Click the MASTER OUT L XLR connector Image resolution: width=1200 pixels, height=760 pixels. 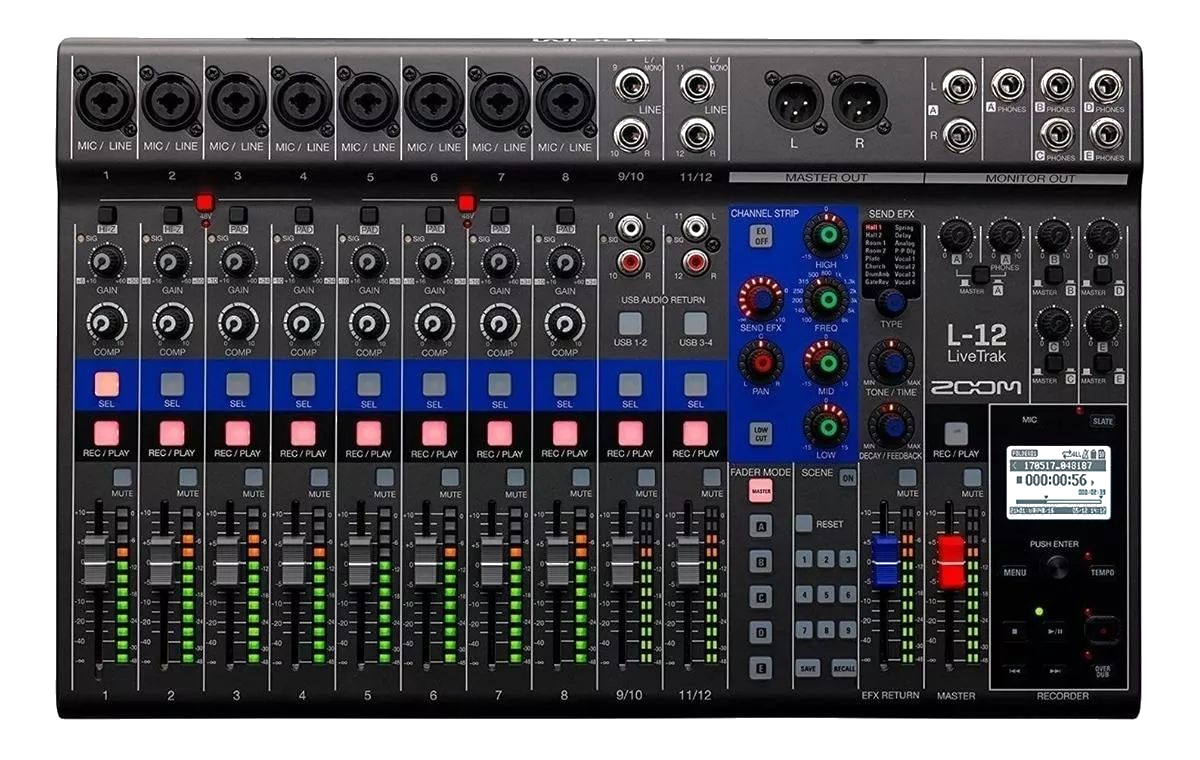point(795,102)
